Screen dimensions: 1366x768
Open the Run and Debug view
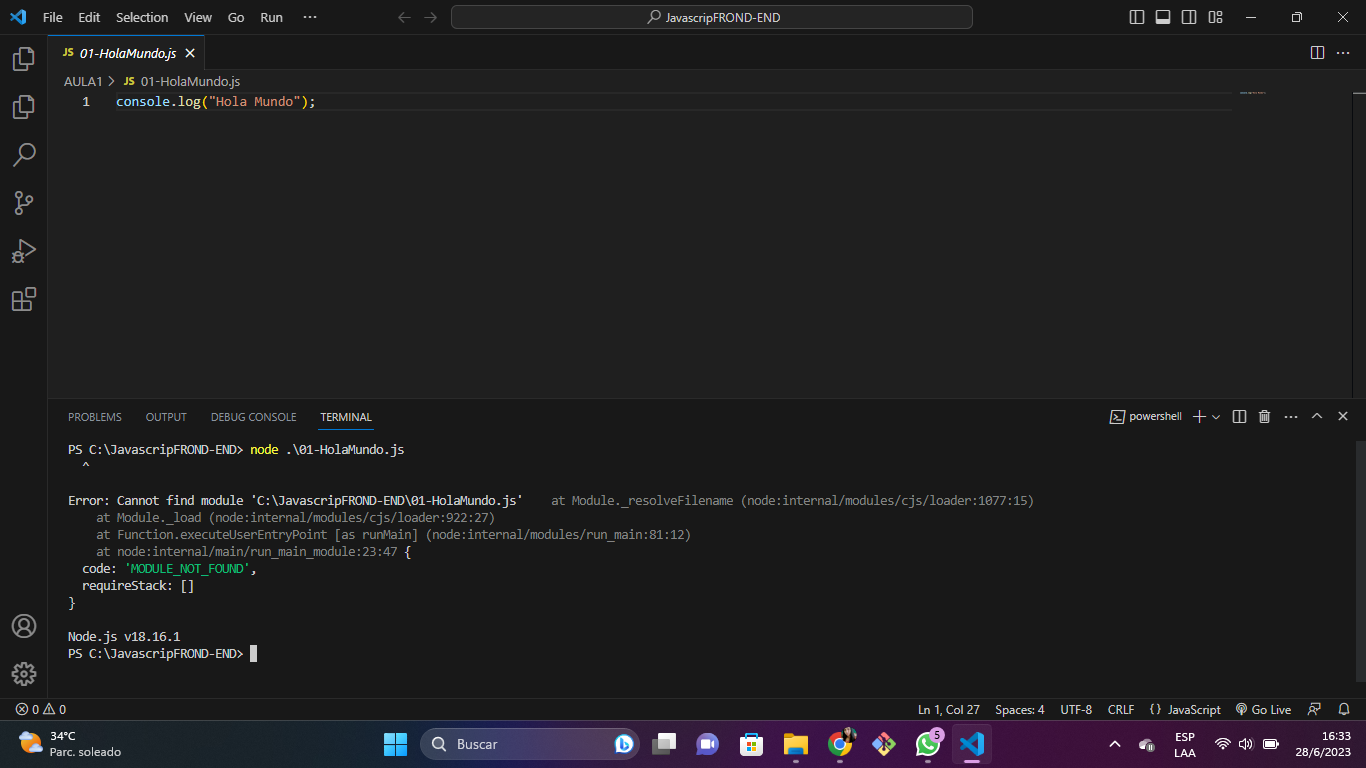click(23, 251)
